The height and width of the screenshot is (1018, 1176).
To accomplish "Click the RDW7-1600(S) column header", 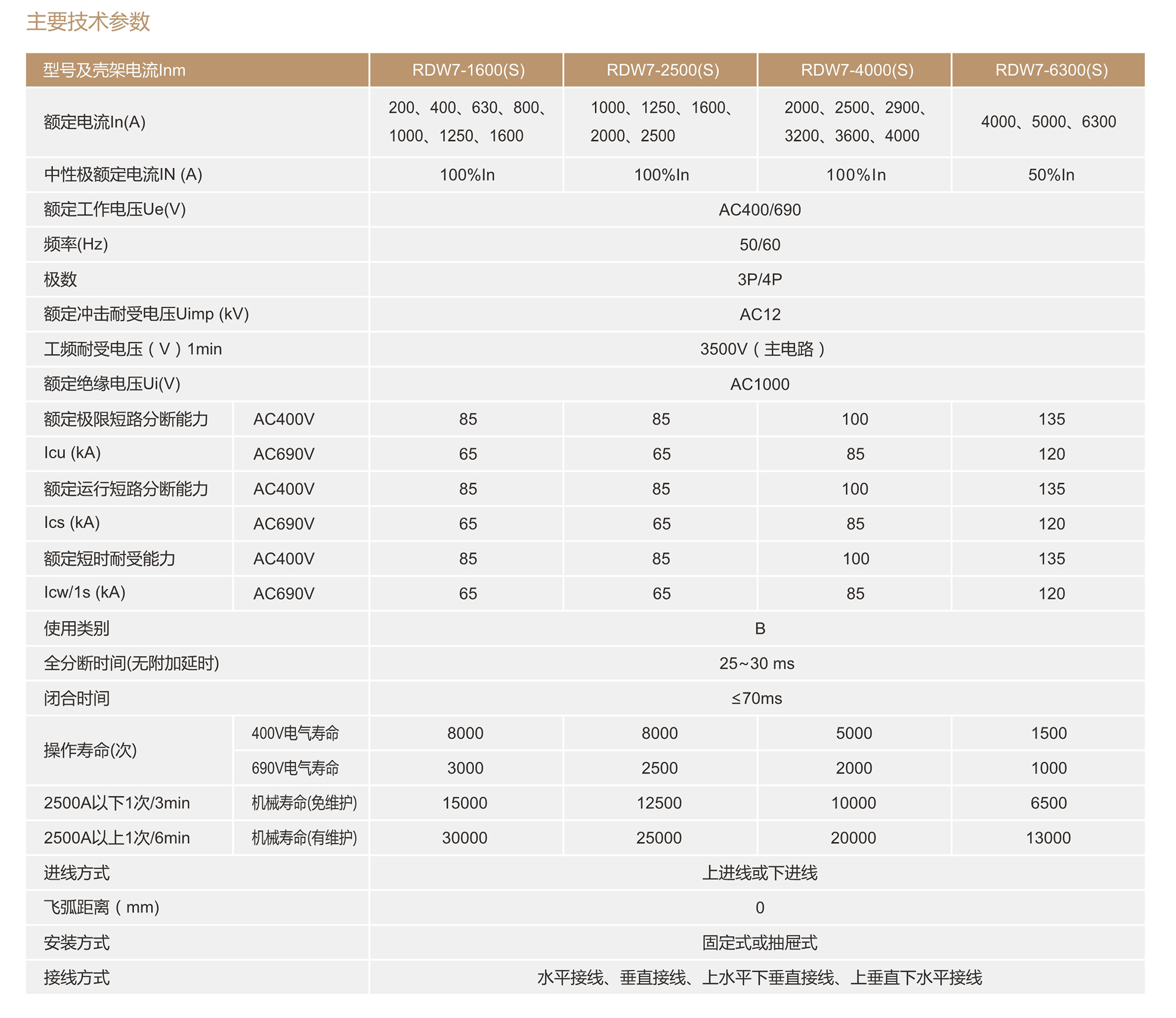I will tap(468, 70).
